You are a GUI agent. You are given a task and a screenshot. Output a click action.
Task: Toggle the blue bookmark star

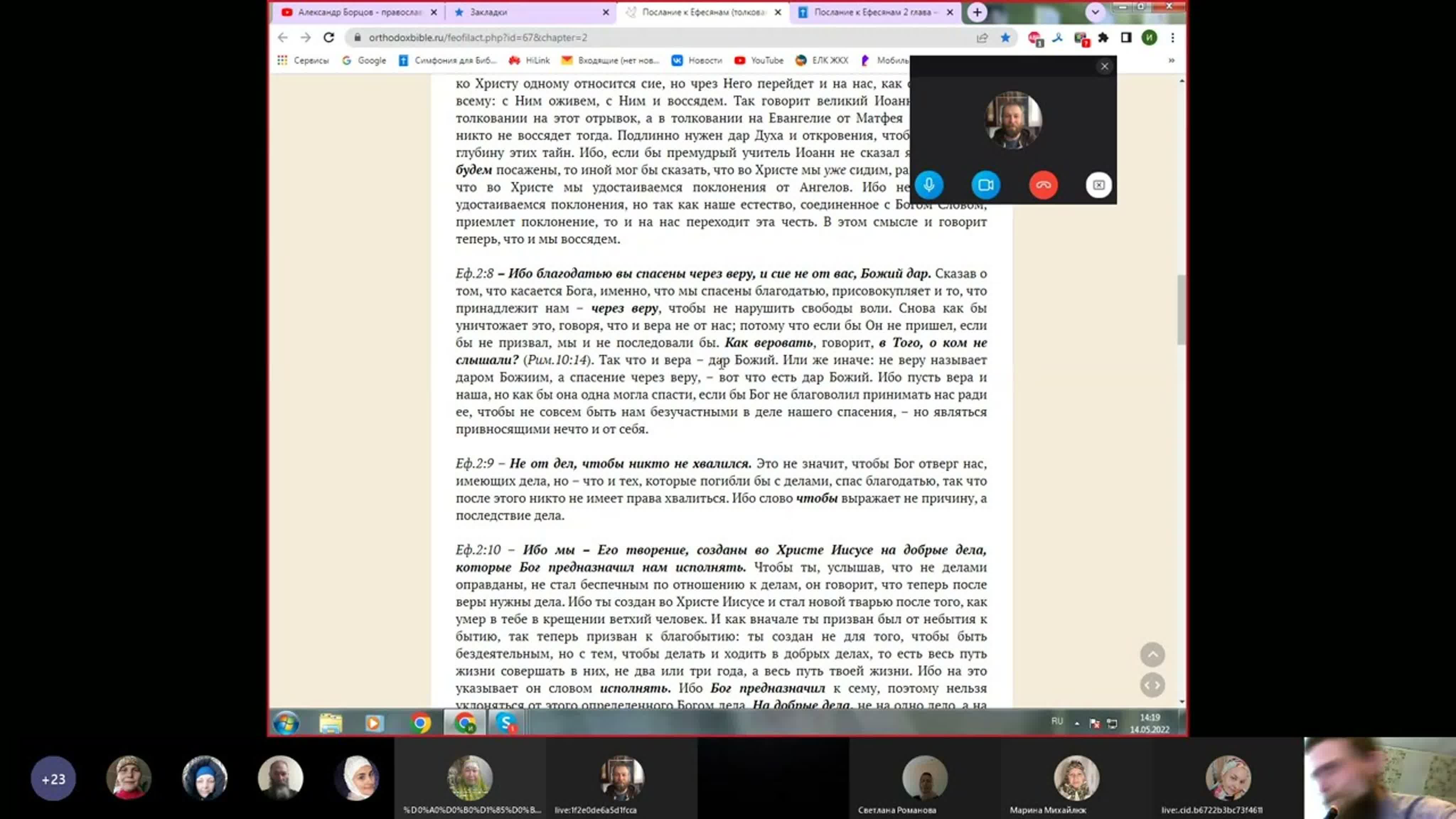tap(1005, 38)
